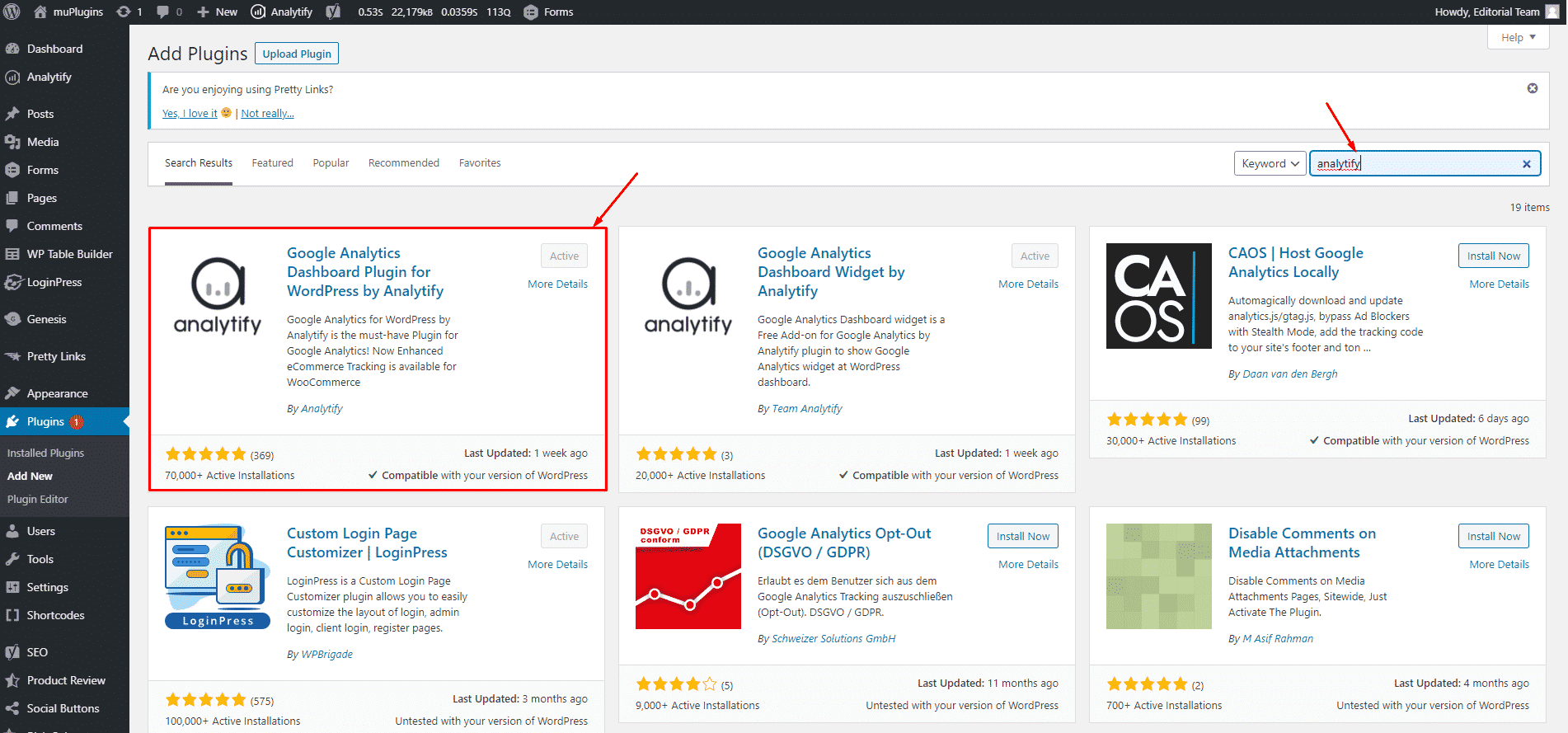Open Users sidebar icon
Screen dimensions: 1568x733
tap(12, 531)
